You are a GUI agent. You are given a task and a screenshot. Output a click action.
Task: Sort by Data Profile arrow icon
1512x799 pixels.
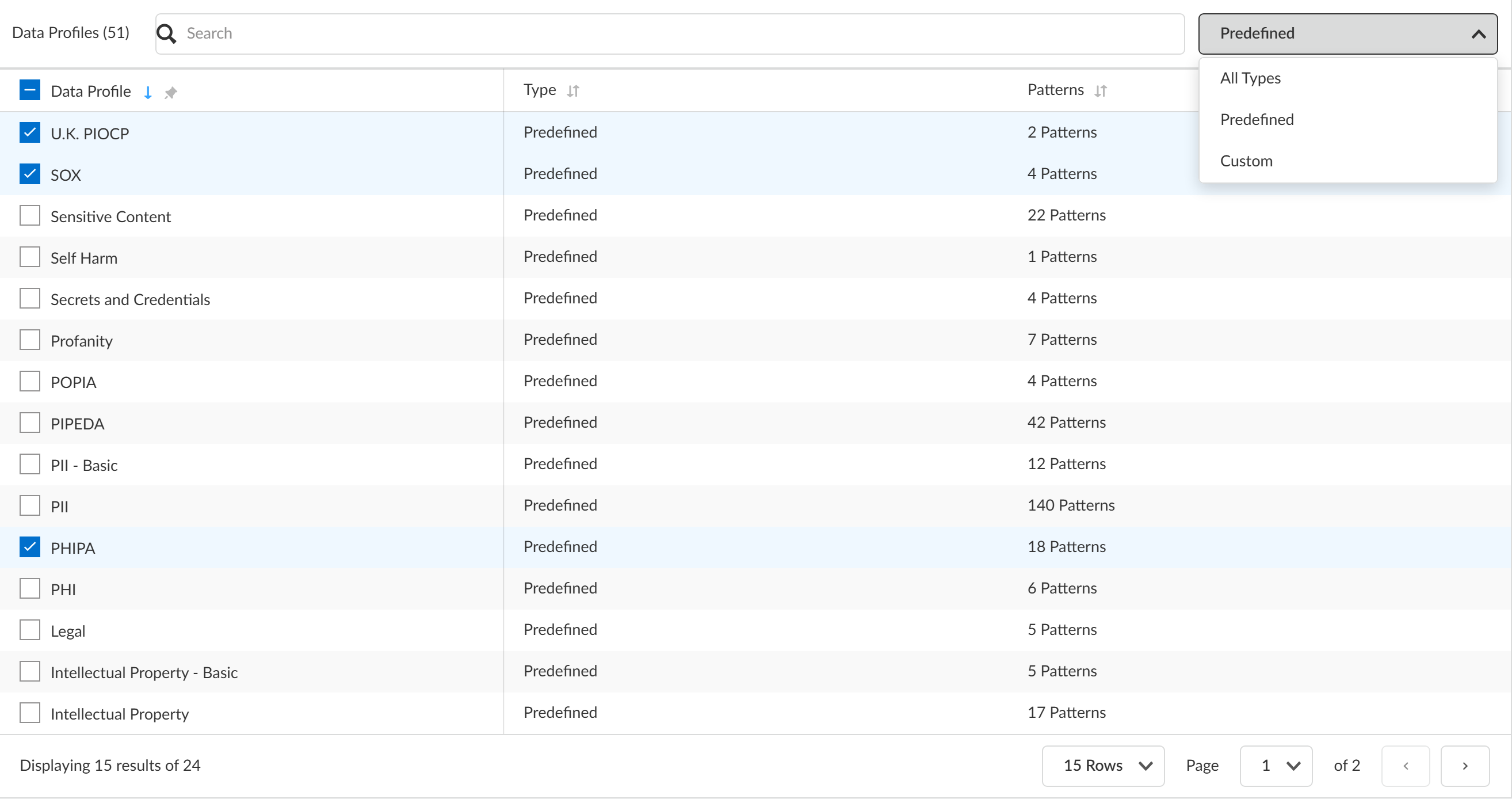(x=148, y=92)
